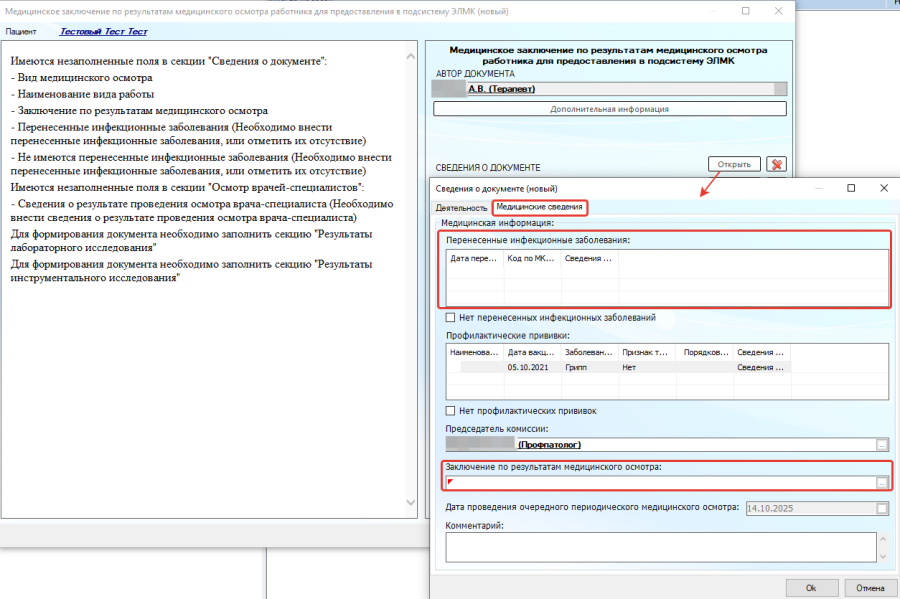Click the up arrow of the messages panel scrollbar
The height and width of the screenshot is (599, 900).
[x=410, y=56]
